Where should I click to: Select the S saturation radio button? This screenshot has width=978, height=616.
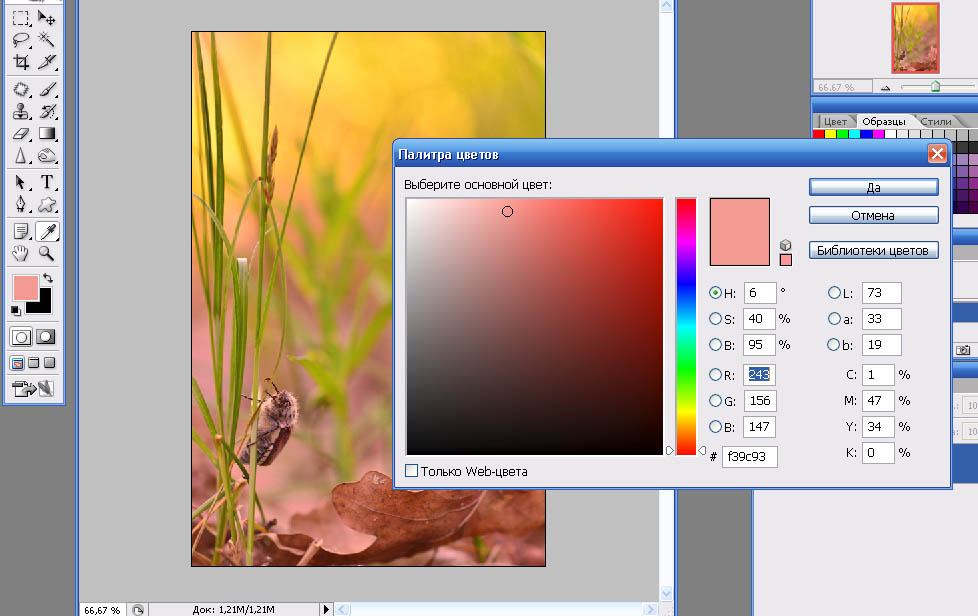pyautogui.click(x=715, y=319)
